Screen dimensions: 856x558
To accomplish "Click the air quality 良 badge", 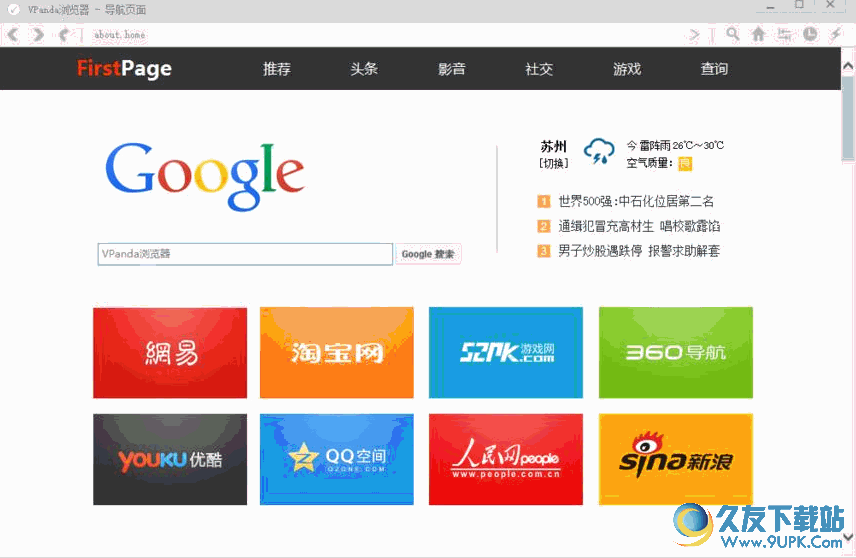I will coord(685,163).
